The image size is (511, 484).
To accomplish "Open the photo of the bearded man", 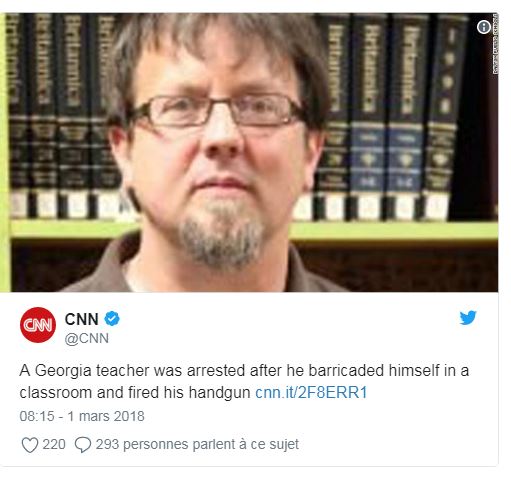I will 249,152.
